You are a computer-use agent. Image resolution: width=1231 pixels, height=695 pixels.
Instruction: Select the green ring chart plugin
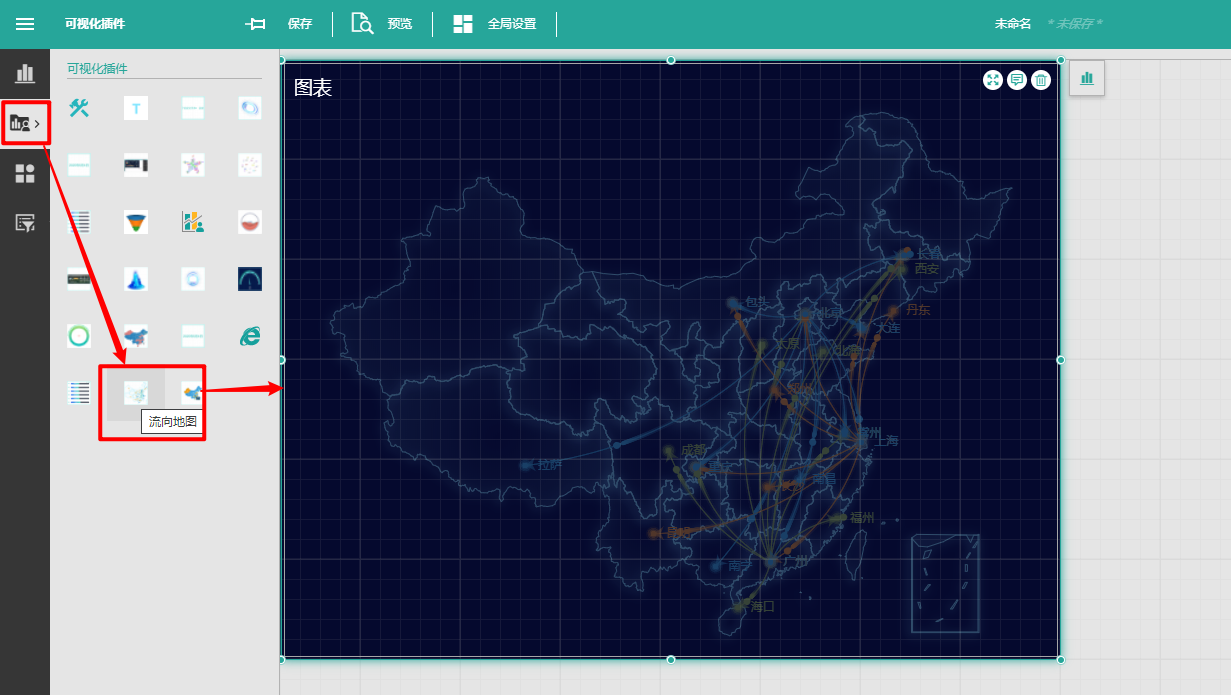[x=79, y=336]
